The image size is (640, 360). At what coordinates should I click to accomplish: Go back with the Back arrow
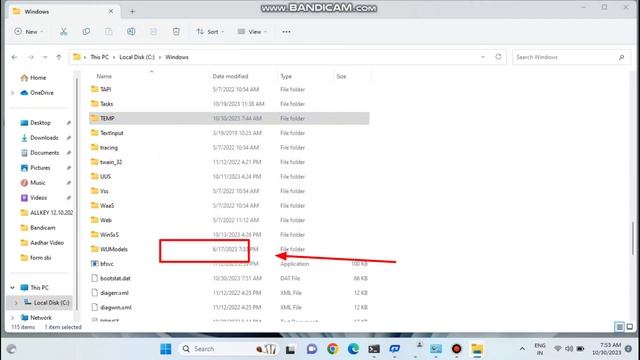coord(15,57)
